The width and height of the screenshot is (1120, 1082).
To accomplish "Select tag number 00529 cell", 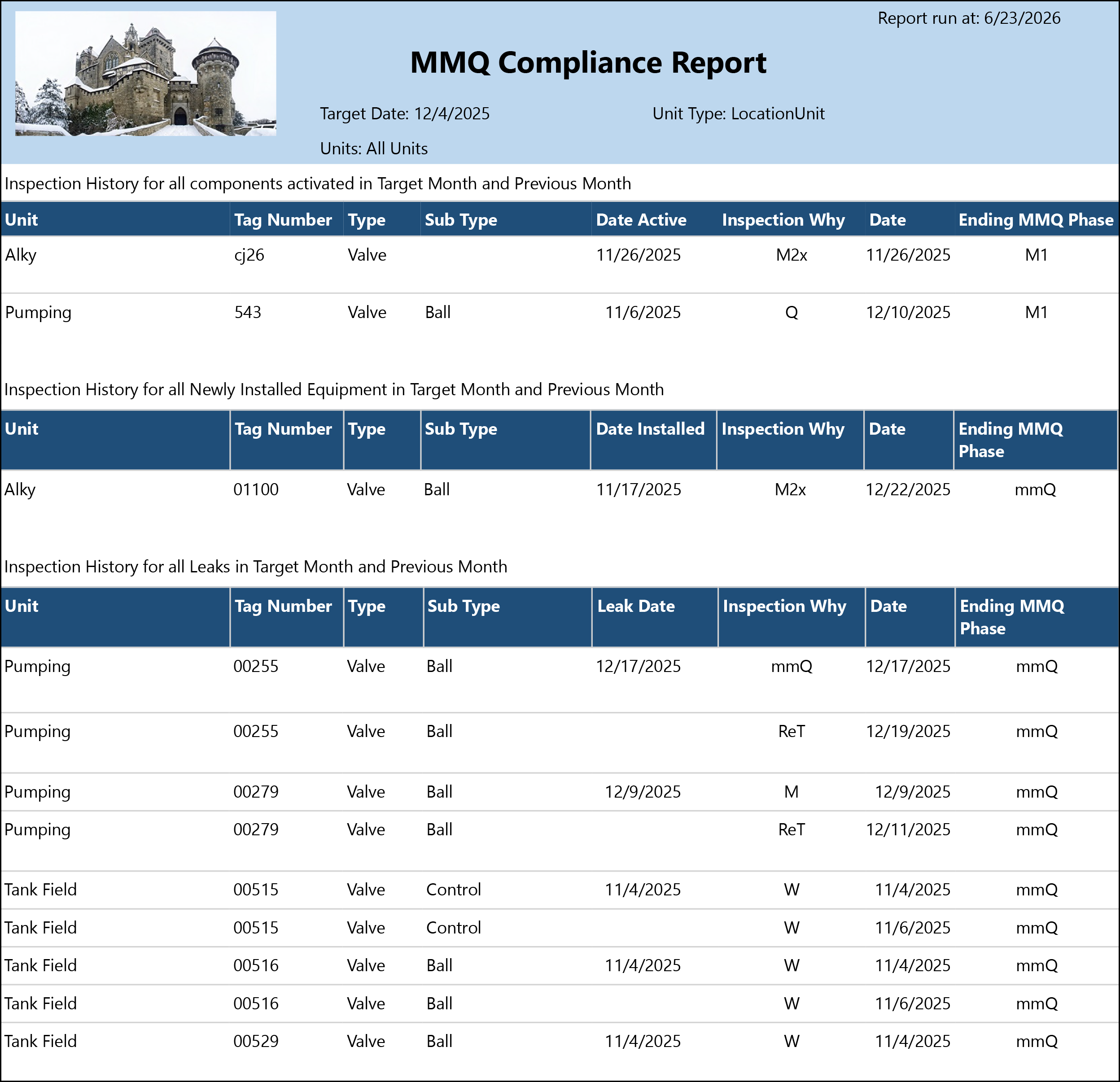I will coord(256,1041).
